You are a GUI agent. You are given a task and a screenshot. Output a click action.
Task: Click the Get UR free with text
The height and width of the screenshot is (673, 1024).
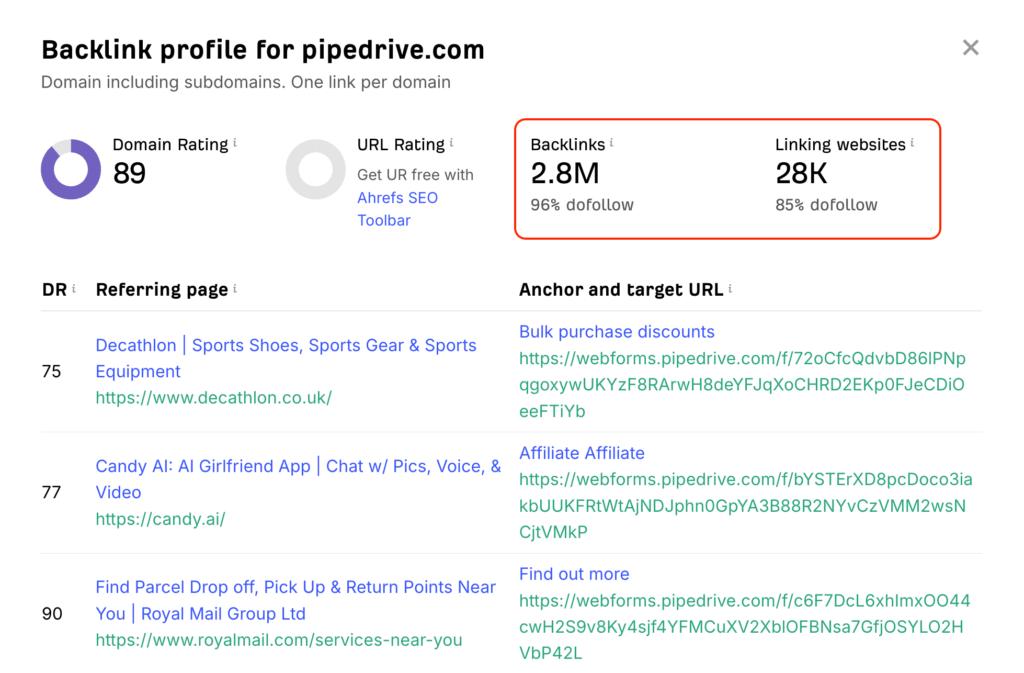415,175
